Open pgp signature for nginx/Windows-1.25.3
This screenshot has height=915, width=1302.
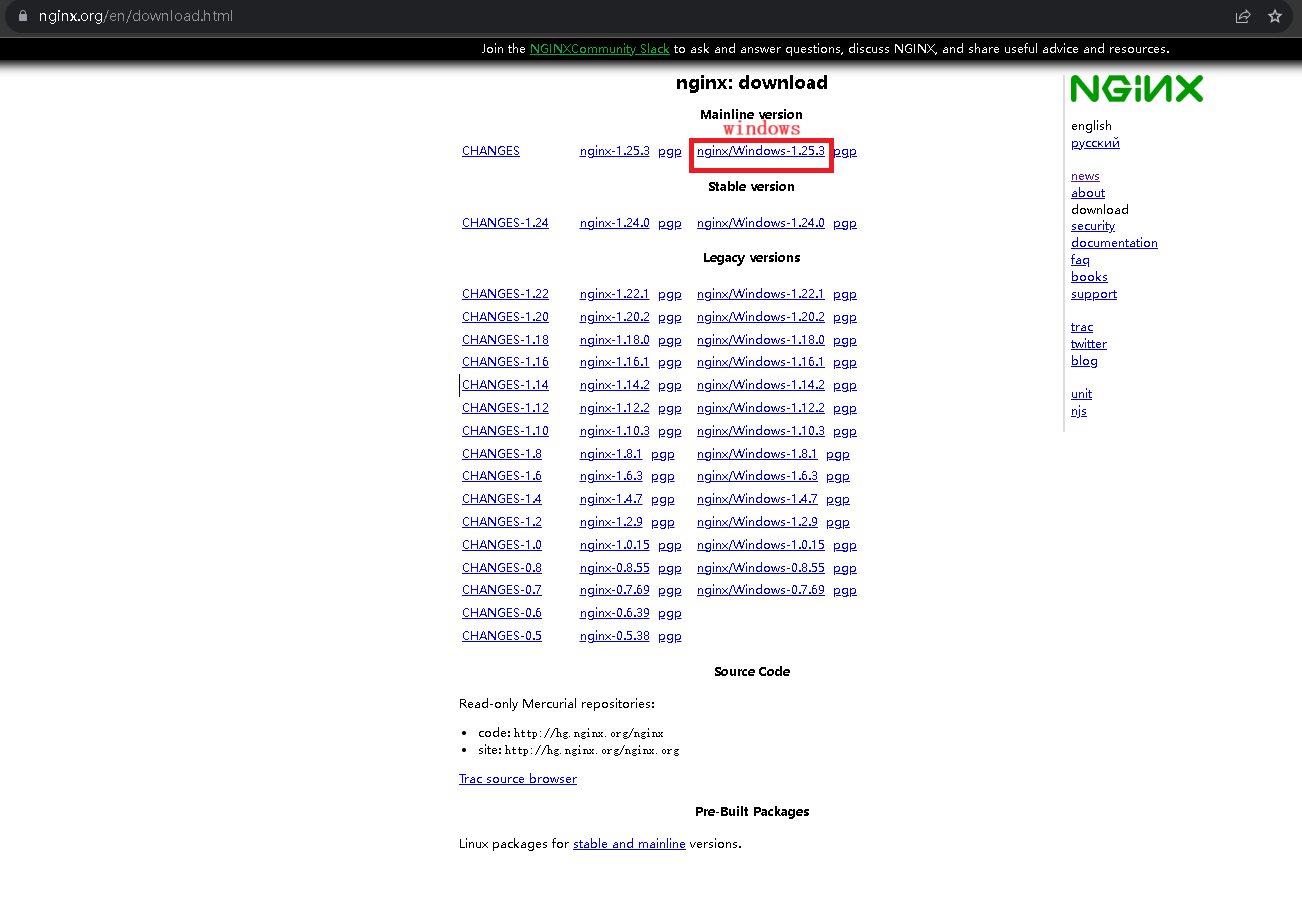pos(844,151)
